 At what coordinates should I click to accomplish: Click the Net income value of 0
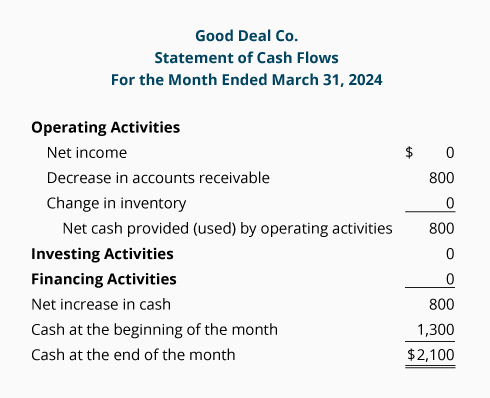point(450,153)
